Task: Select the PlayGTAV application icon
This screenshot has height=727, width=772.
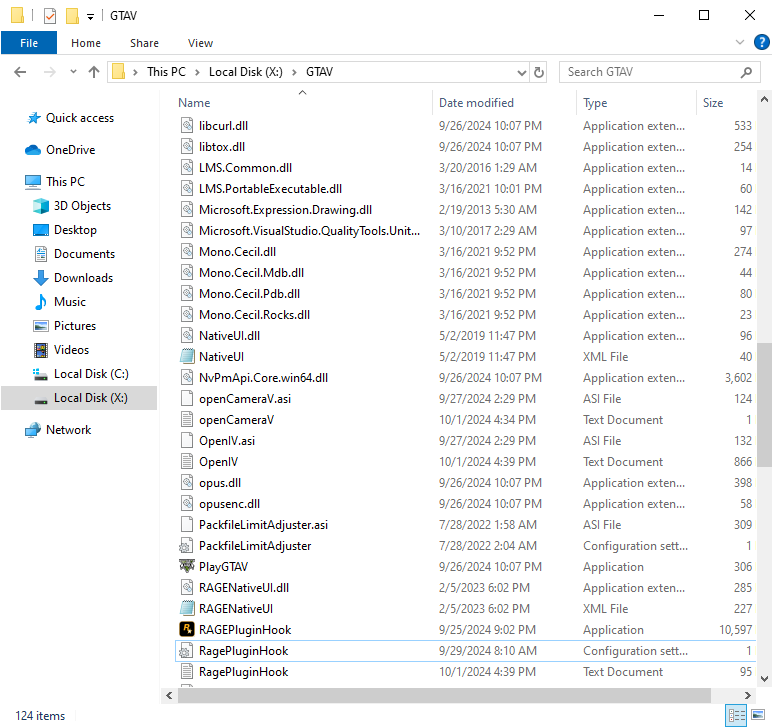Action: tap(186, 567)
